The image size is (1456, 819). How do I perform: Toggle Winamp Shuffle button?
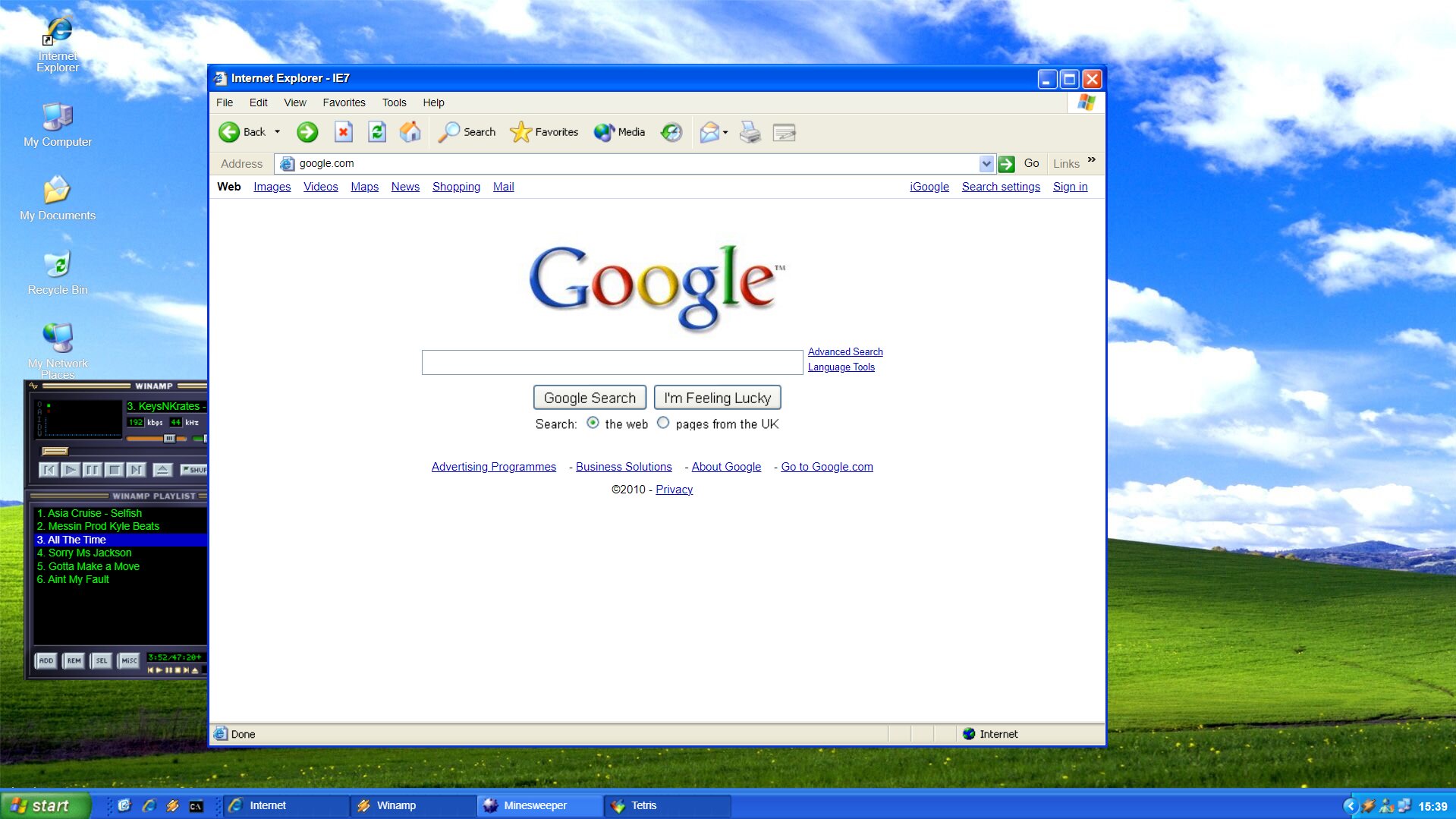tap(194, 470)
